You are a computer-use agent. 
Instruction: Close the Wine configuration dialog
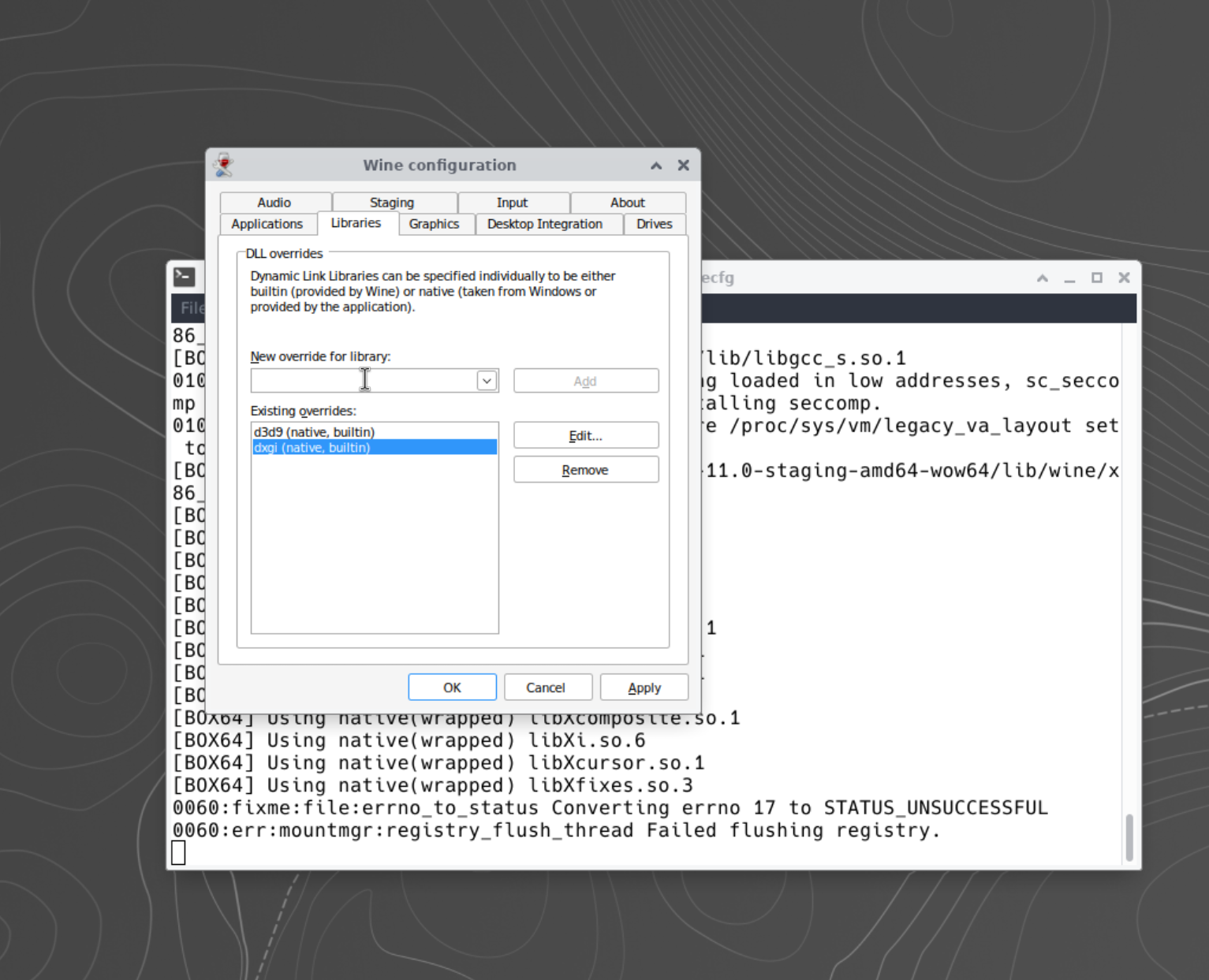[x=683, y=166]
